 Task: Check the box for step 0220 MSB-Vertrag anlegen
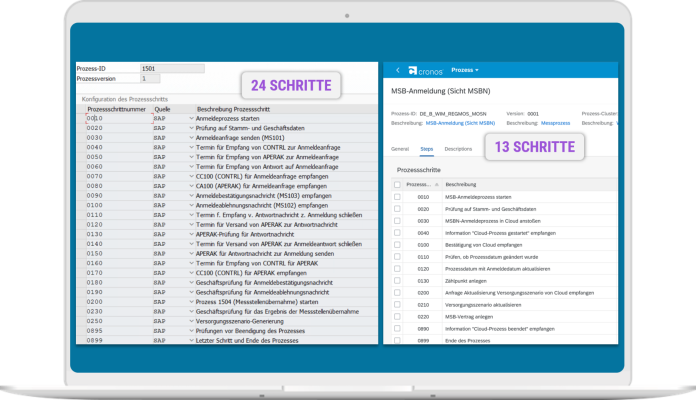pyautogui.click(x=397, y=317)
